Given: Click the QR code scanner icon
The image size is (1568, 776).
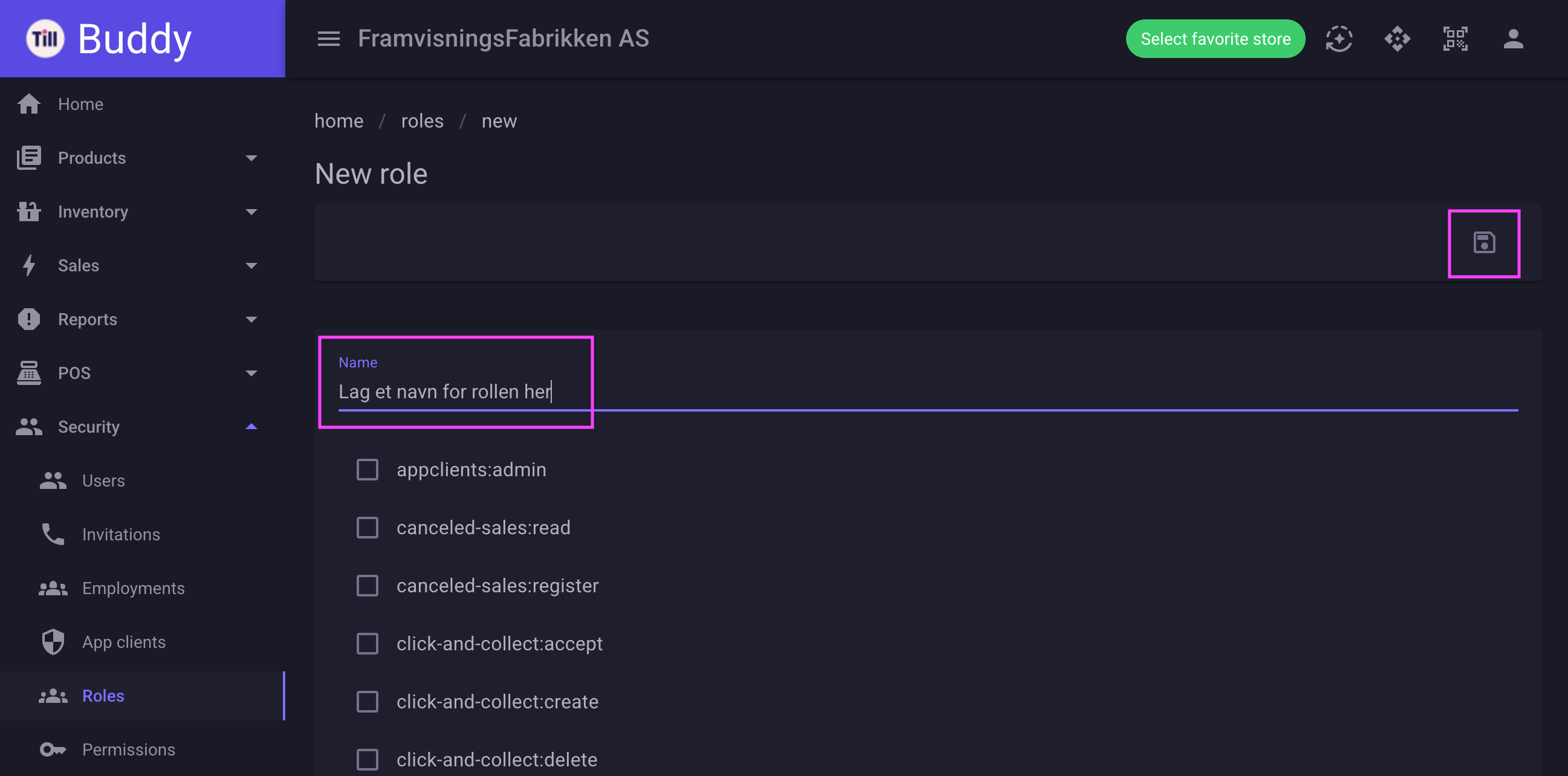Looking at the screenshot, I should (x=1455, y=39).
